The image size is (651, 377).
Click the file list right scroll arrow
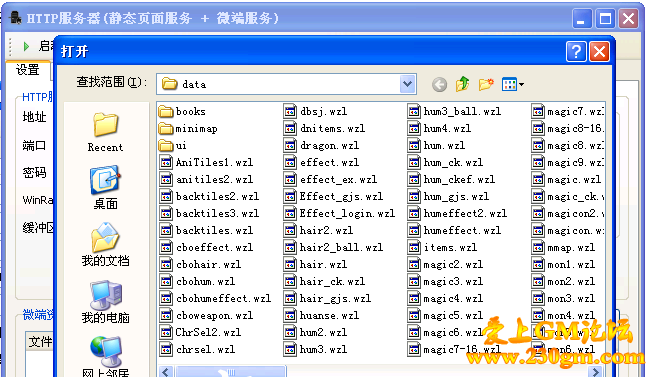(x=596, y=372)
